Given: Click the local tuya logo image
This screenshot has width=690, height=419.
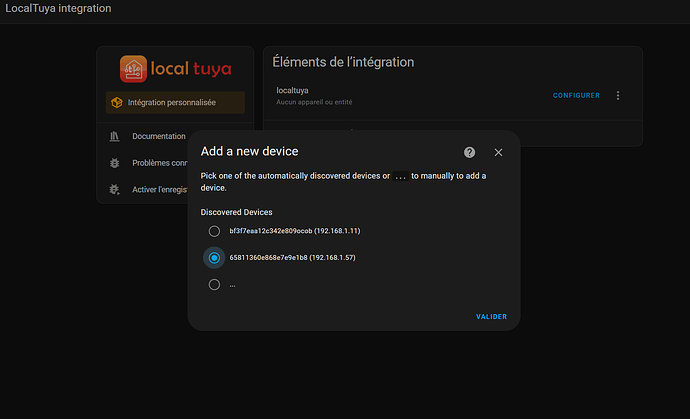Looking at the screenshot, I should (175, 69).
